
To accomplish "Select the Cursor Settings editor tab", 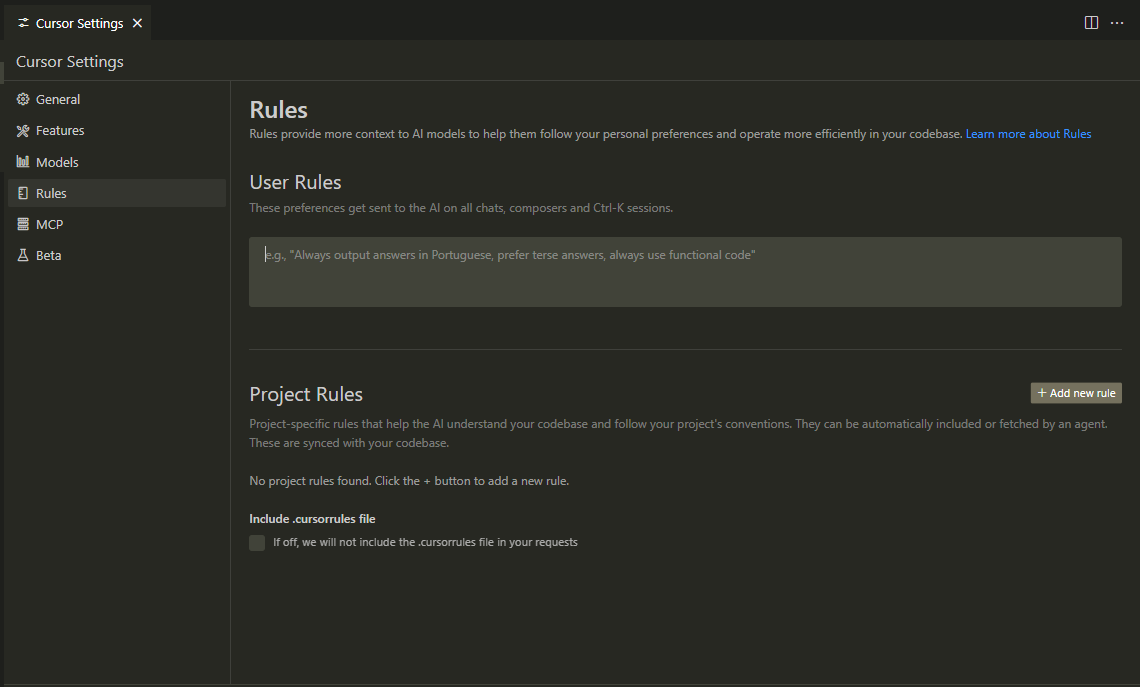I will tap(78, 23).
